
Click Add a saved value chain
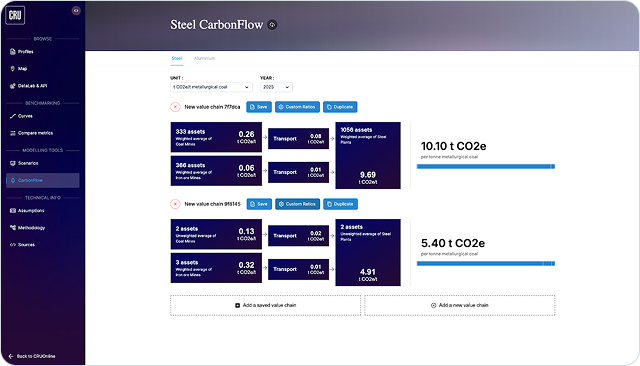pyautogui.click(x=265, y=305)
